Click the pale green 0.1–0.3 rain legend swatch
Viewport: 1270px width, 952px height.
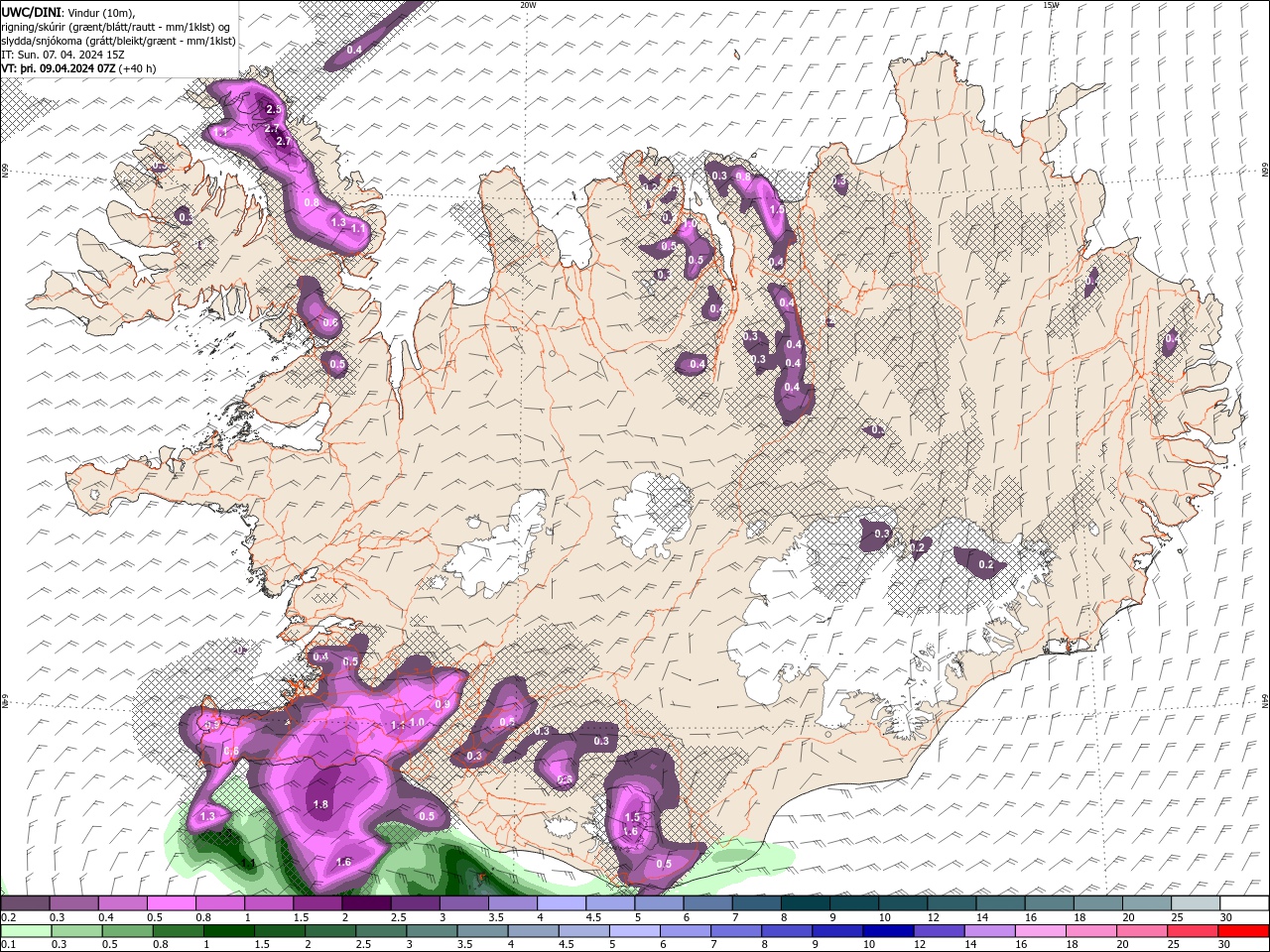point(25,931)
